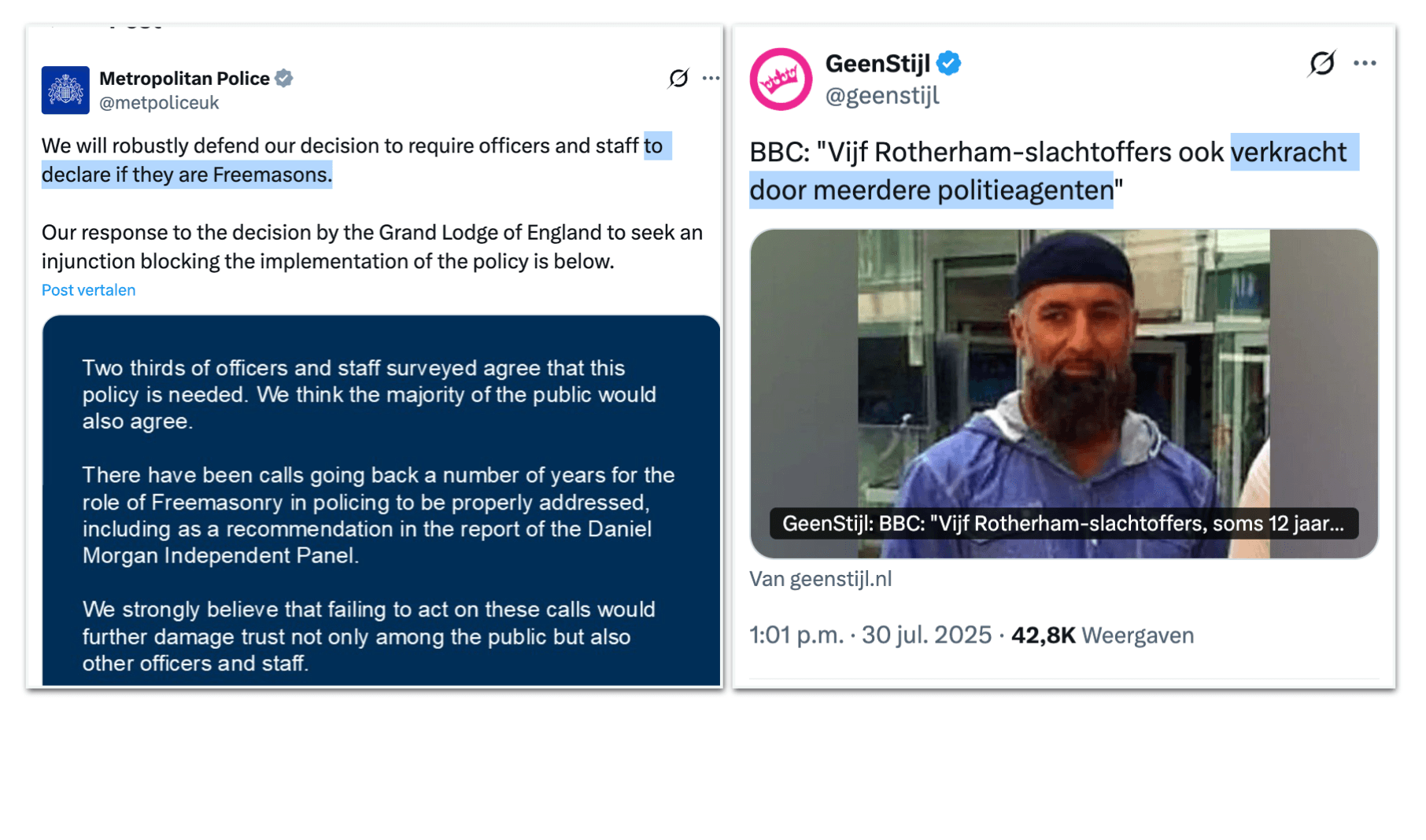Open more options menu on GeenStijl post

coord(1365,63)
